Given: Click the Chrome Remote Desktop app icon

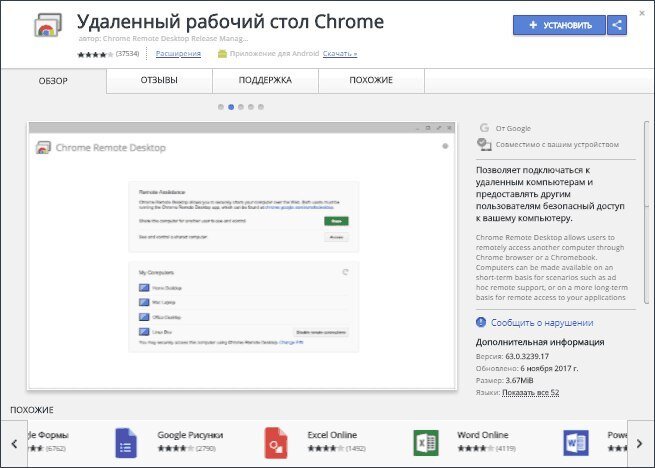Looking at the screenshot, I should click(x=48, y=25).
